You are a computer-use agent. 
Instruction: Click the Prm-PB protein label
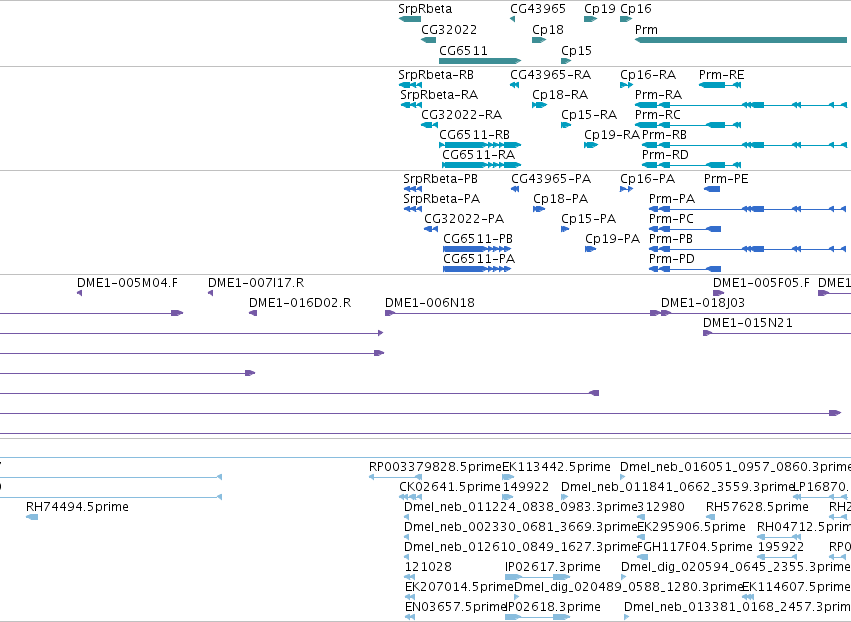point(671,239)
